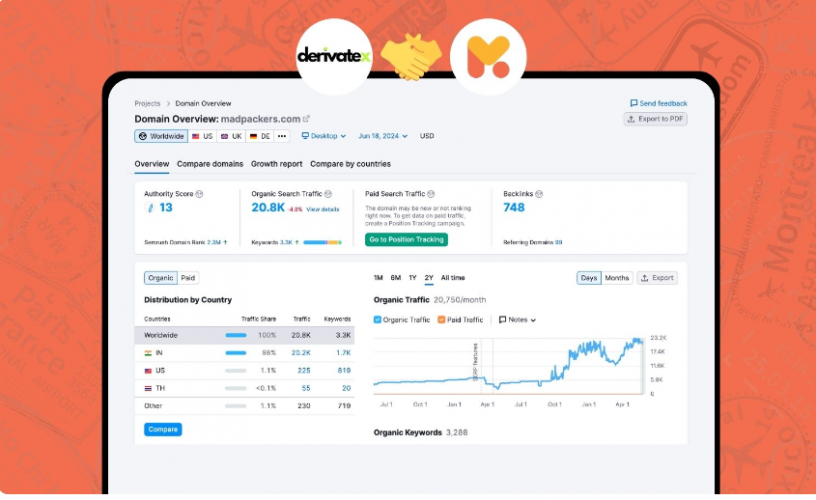Expand the Notes dropdown
816x500 pixels.
pyautogui.click(x=517, y=319)
